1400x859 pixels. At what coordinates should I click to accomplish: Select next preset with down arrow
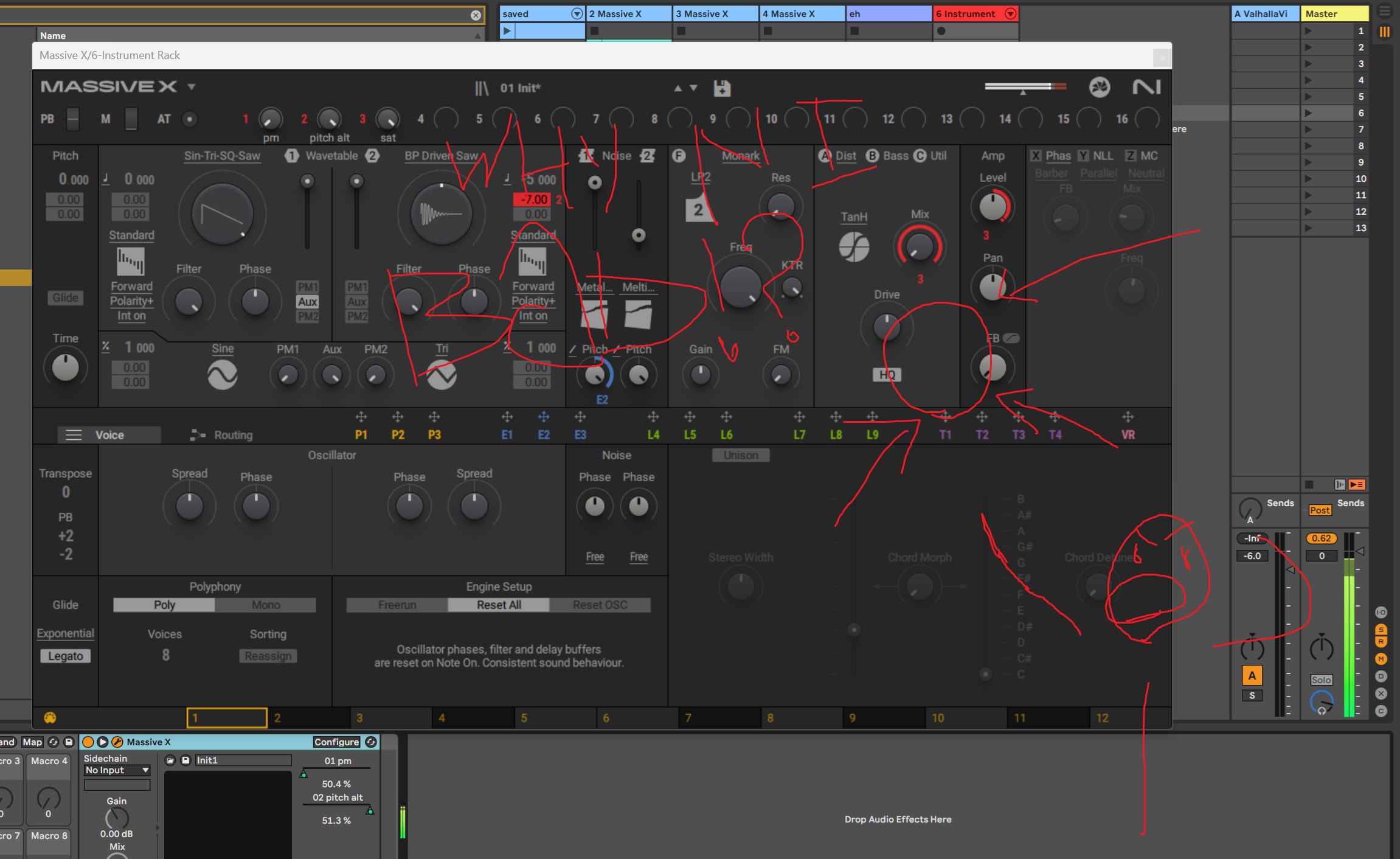point(693,88)
